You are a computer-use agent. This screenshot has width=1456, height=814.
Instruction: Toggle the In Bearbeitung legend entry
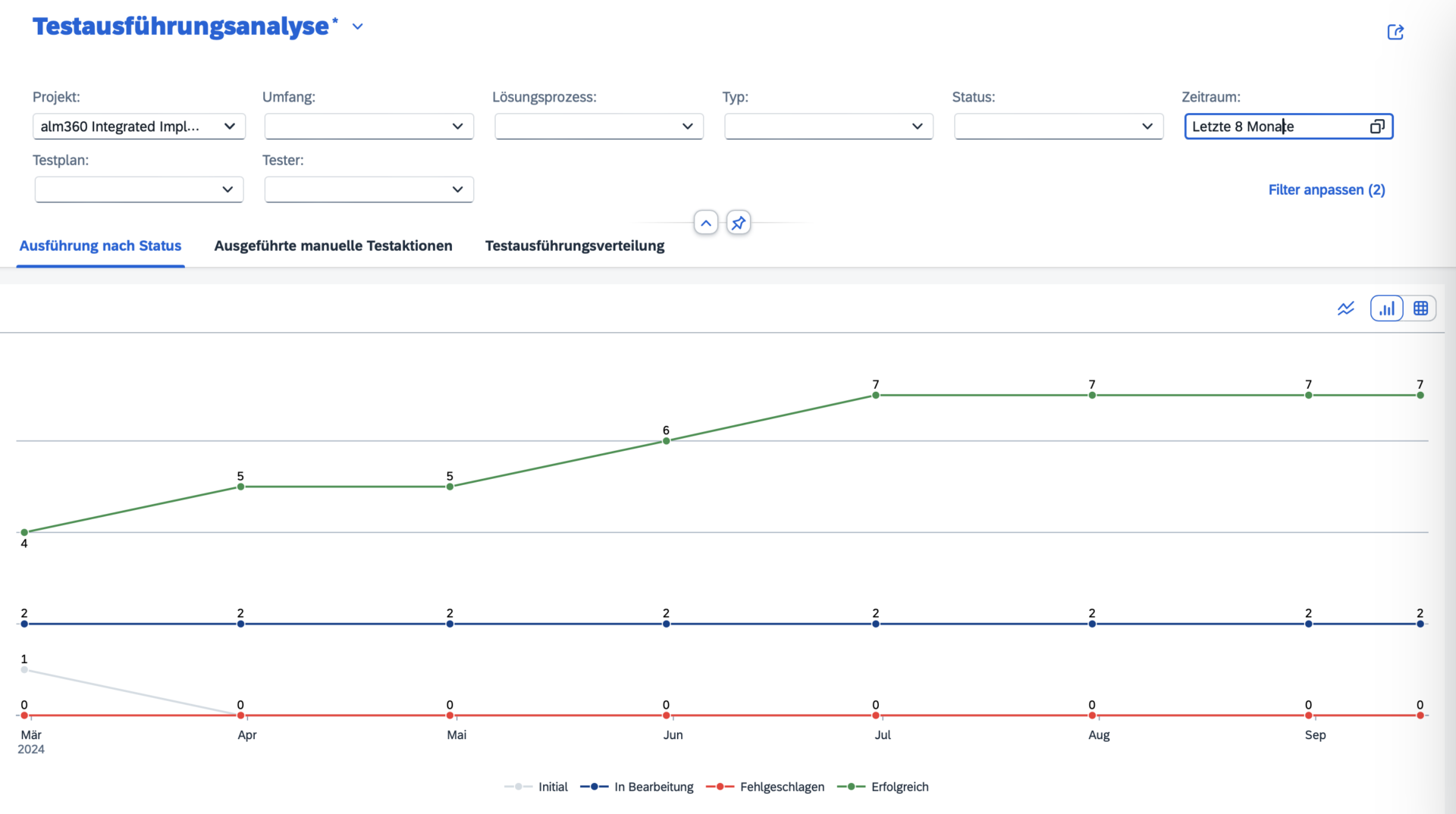pos(638,787)
